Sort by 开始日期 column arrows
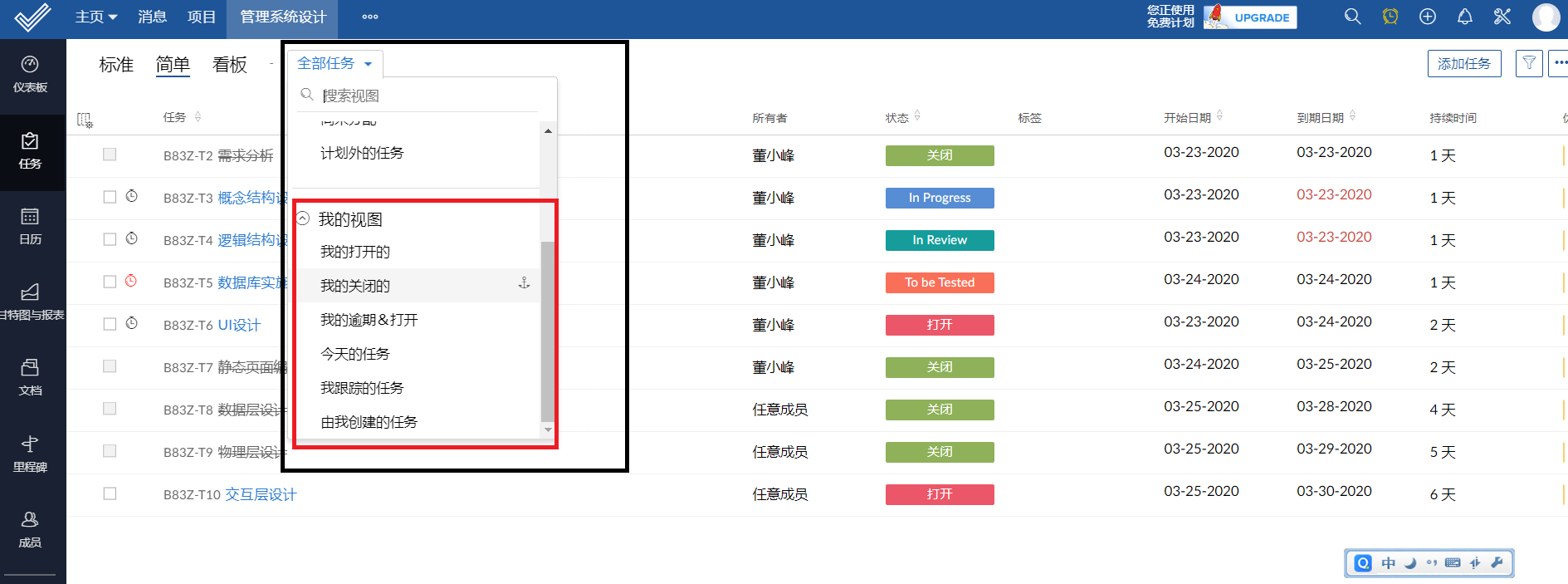This screenshot has width=1568, height=584. coord(1219,116)
